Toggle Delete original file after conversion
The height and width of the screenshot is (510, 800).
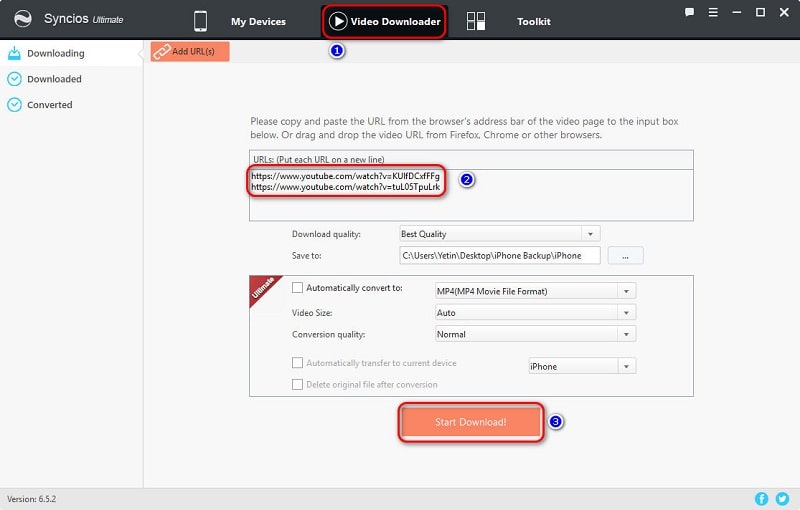coord(297,384)
